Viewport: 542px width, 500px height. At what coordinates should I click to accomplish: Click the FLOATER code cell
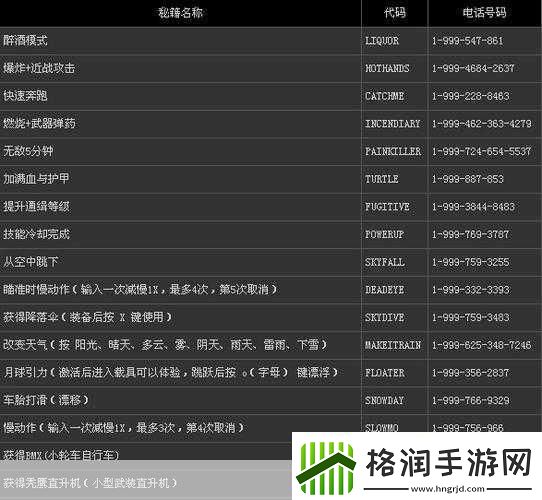pyautogui.click(x=394, y=373)
